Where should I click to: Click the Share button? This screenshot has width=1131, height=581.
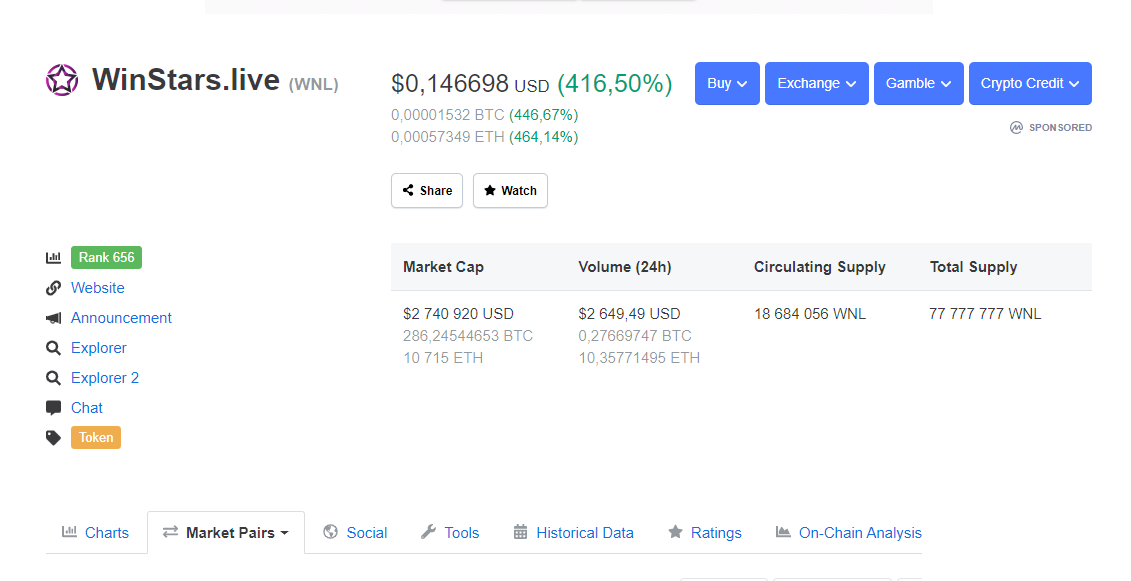pyautogui.click(x=427, y=191)
